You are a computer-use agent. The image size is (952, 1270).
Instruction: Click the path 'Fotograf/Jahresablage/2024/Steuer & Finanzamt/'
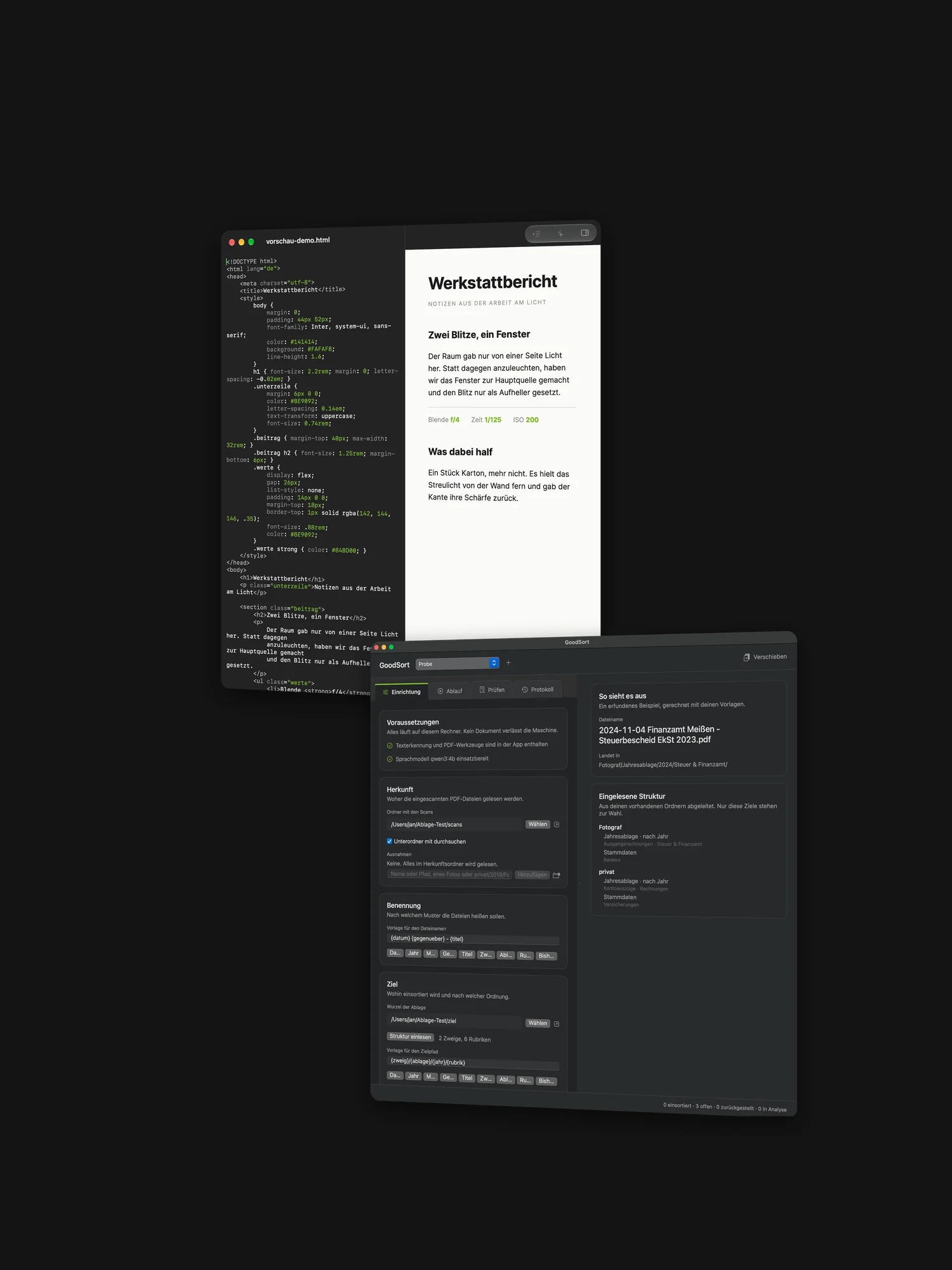663,765
